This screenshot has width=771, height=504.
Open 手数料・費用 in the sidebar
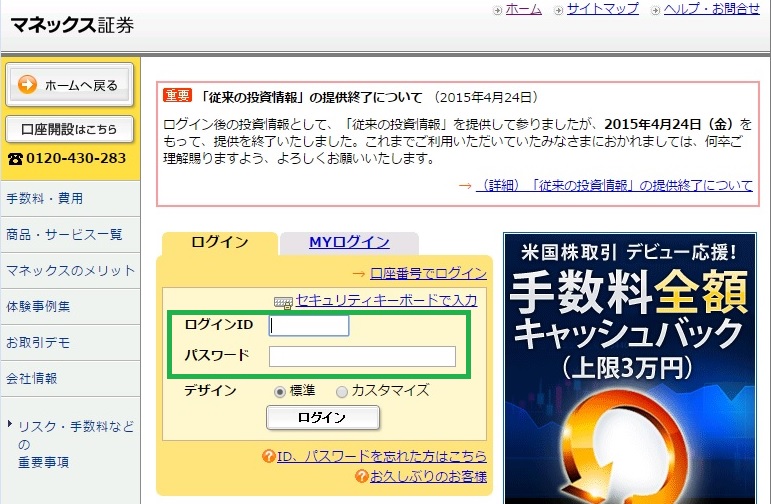coord(70,199)
